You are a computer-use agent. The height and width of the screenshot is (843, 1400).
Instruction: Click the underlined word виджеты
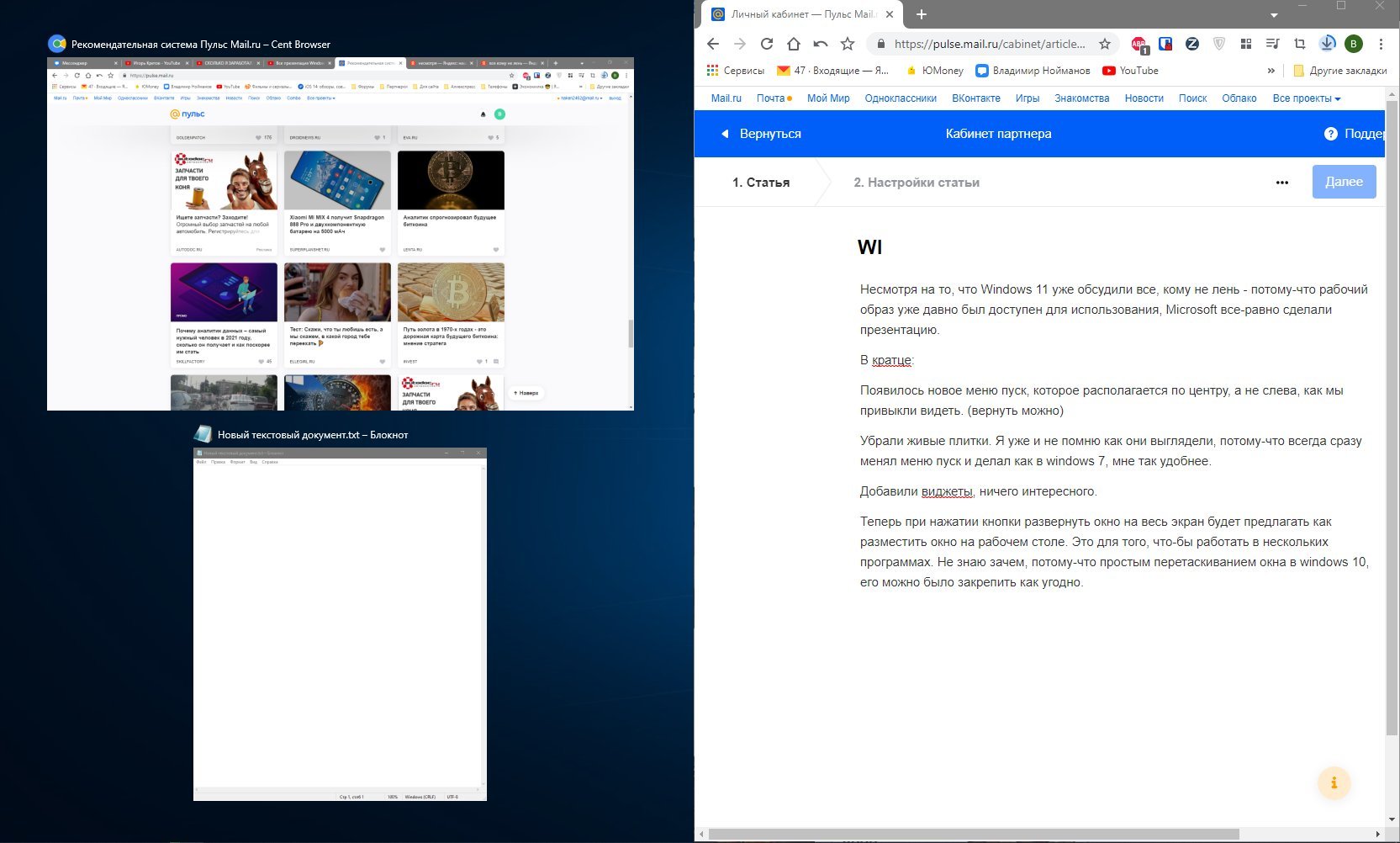pos(947,491)
